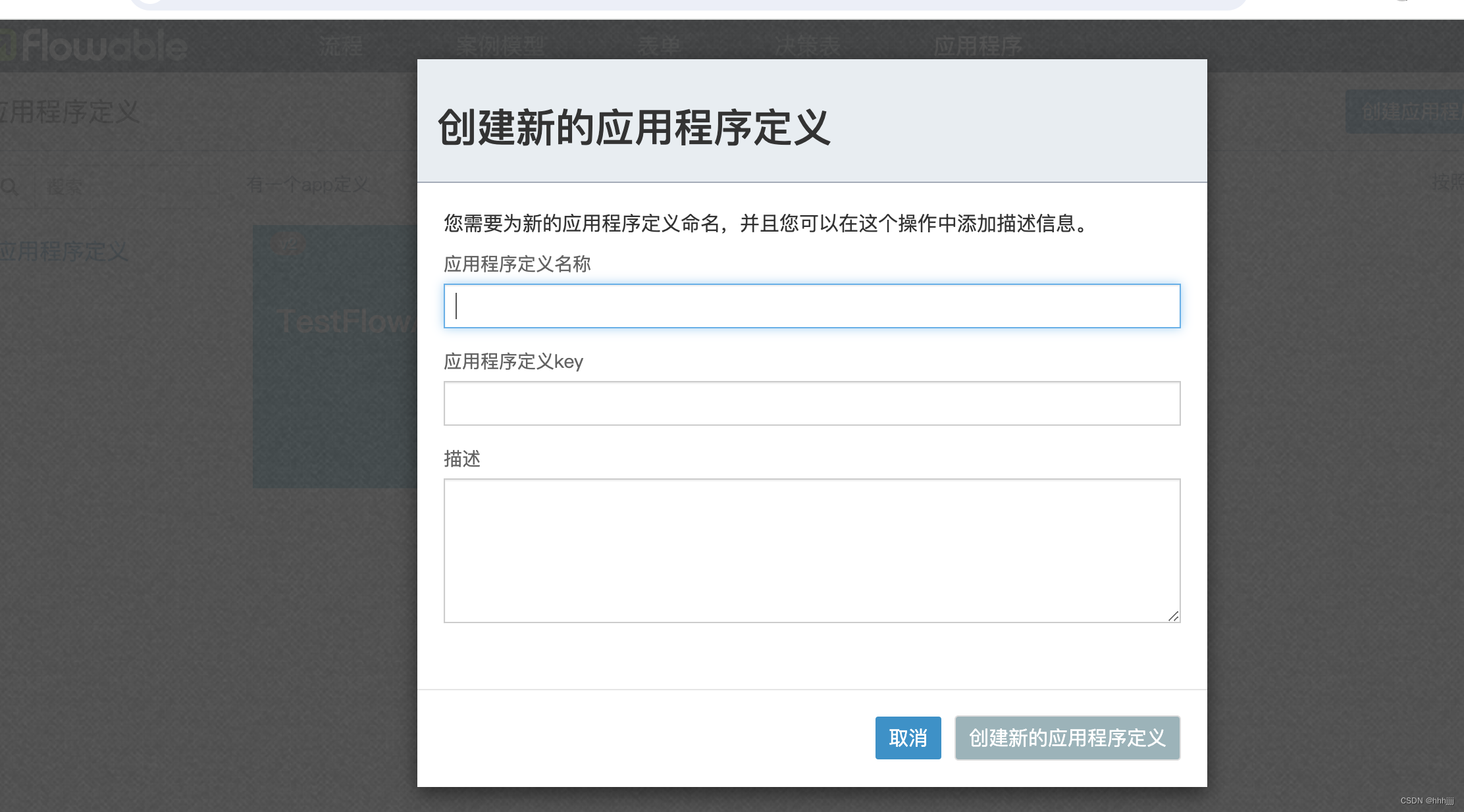Select 应用程序定义 filter in left sidebar
The image size is (1464, 812).
pyautogui.click(x=64, y=251)
